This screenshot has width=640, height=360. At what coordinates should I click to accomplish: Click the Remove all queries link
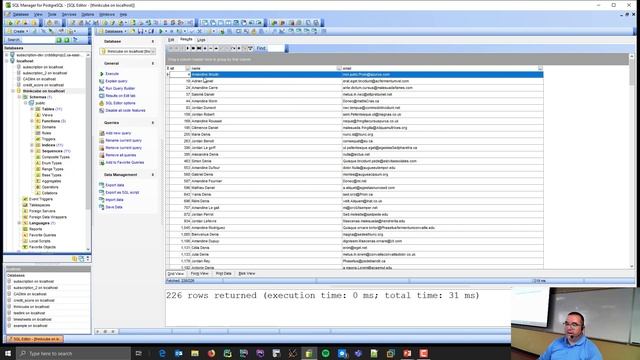(x=121, y=156)
